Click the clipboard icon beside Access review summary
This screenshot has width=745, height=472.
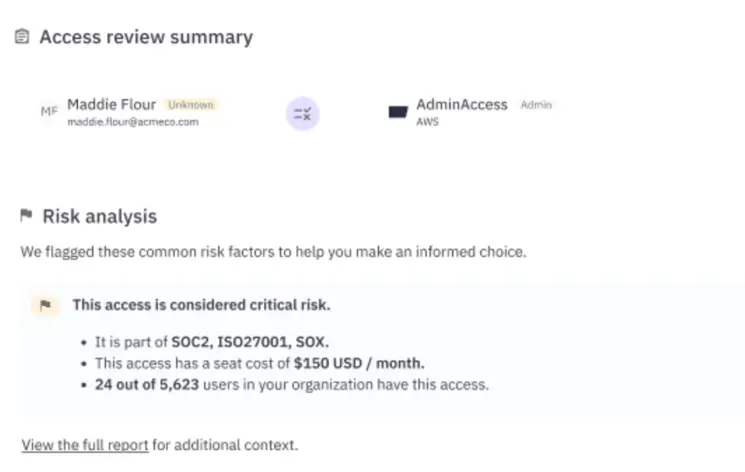(23, 37)
